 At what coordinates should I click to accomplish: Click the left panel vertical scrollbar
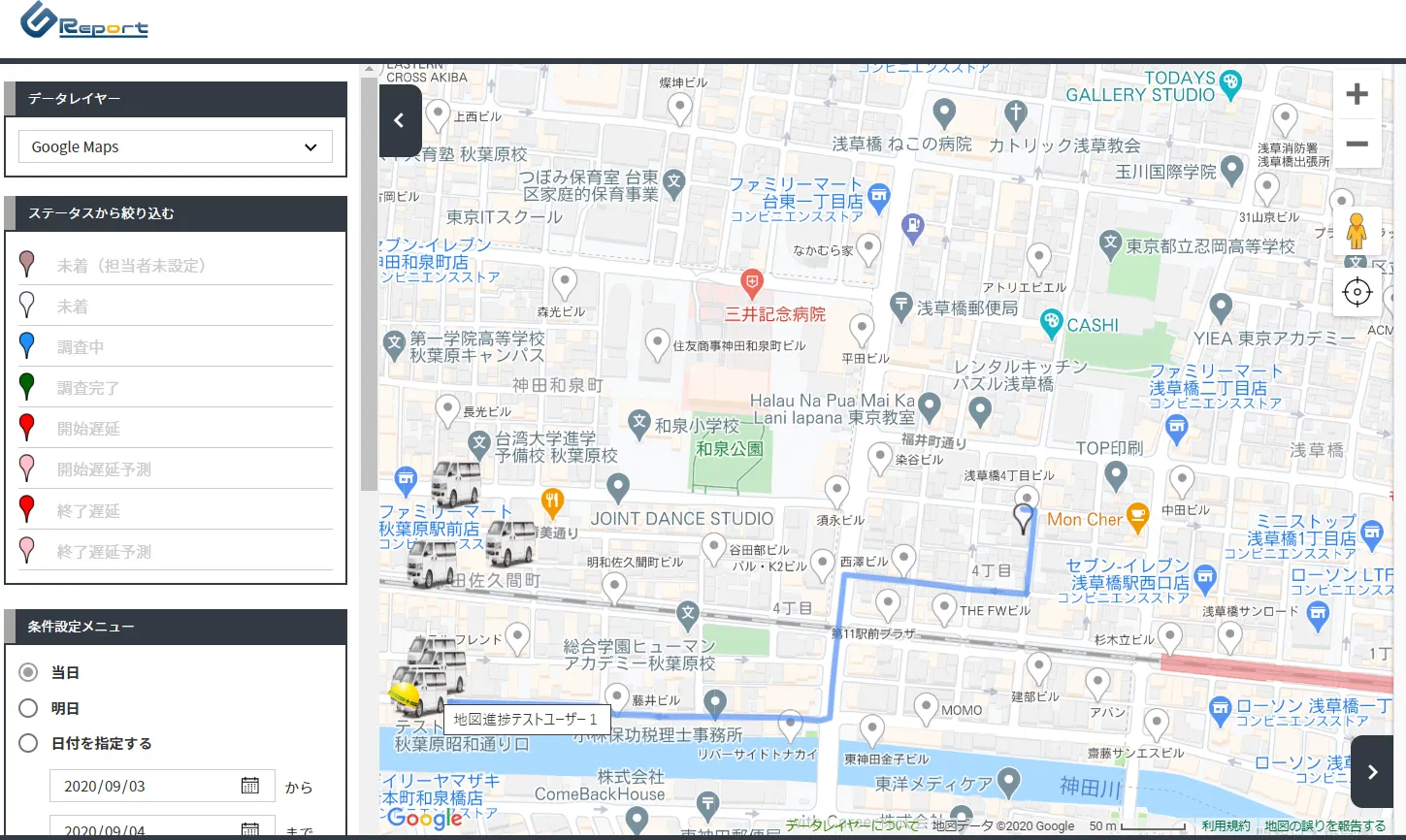[x=369, y=281]
